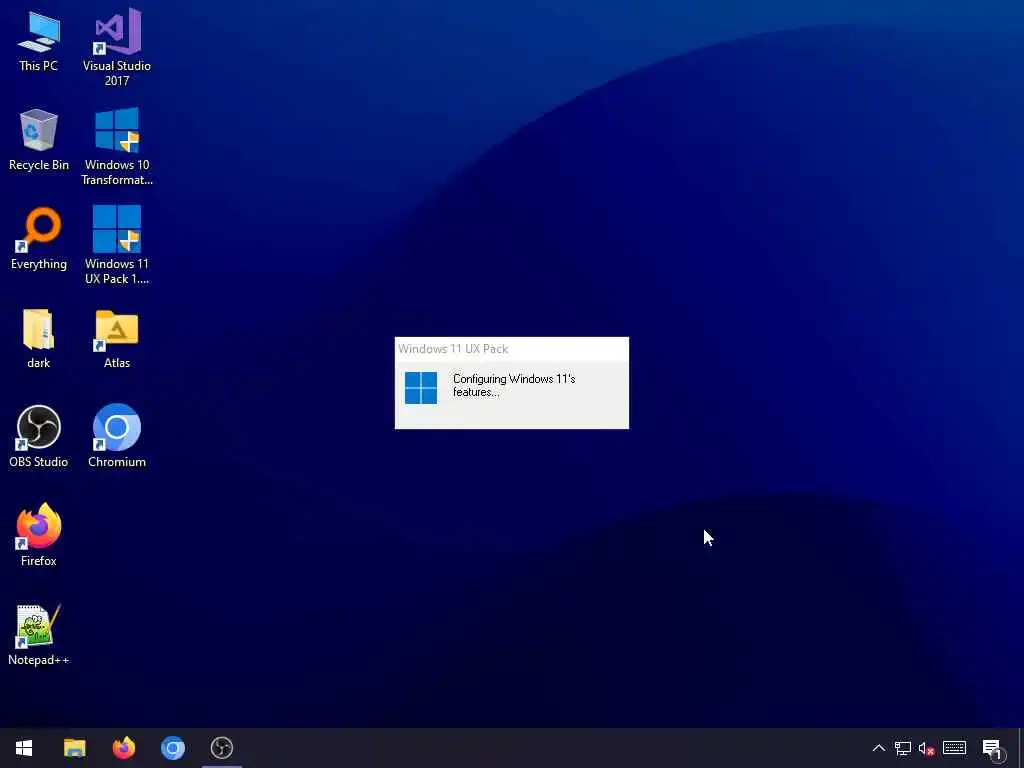This screenshot has width=1024, height=768.
Task: Select the Everything search shortcut
Action: click(x=39, y=238)
